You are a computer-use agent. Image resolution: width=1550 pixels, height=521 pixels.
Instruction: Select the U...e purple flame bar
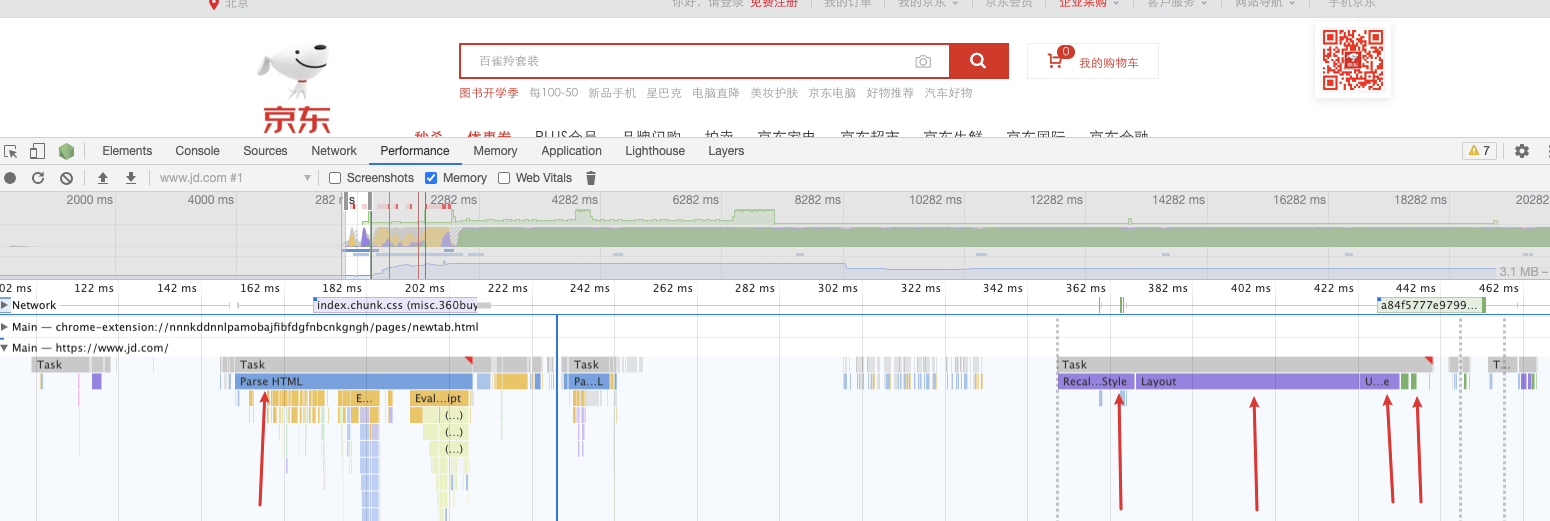[1379, 381]
